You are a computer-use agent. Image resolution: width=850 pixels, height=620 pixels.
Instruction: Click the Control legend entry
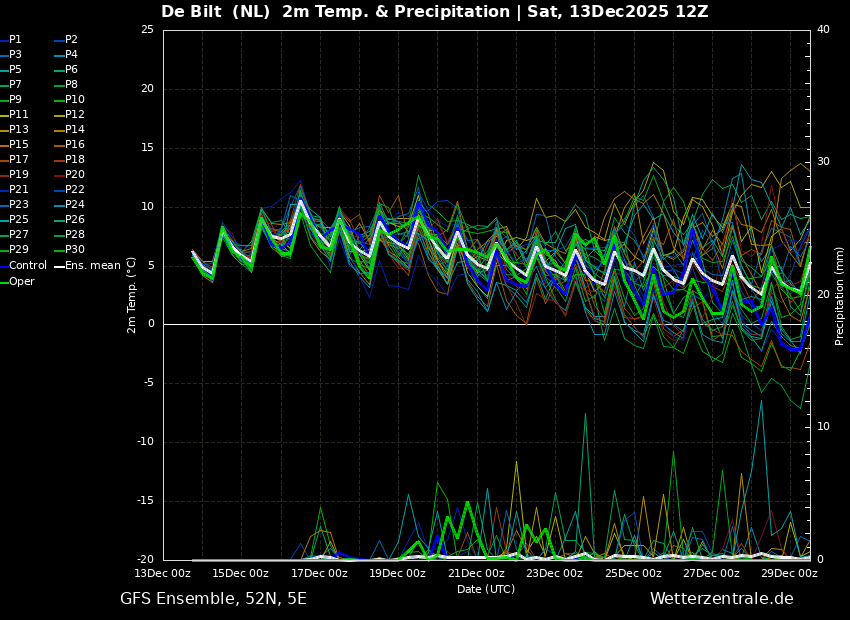click(28, 266)
